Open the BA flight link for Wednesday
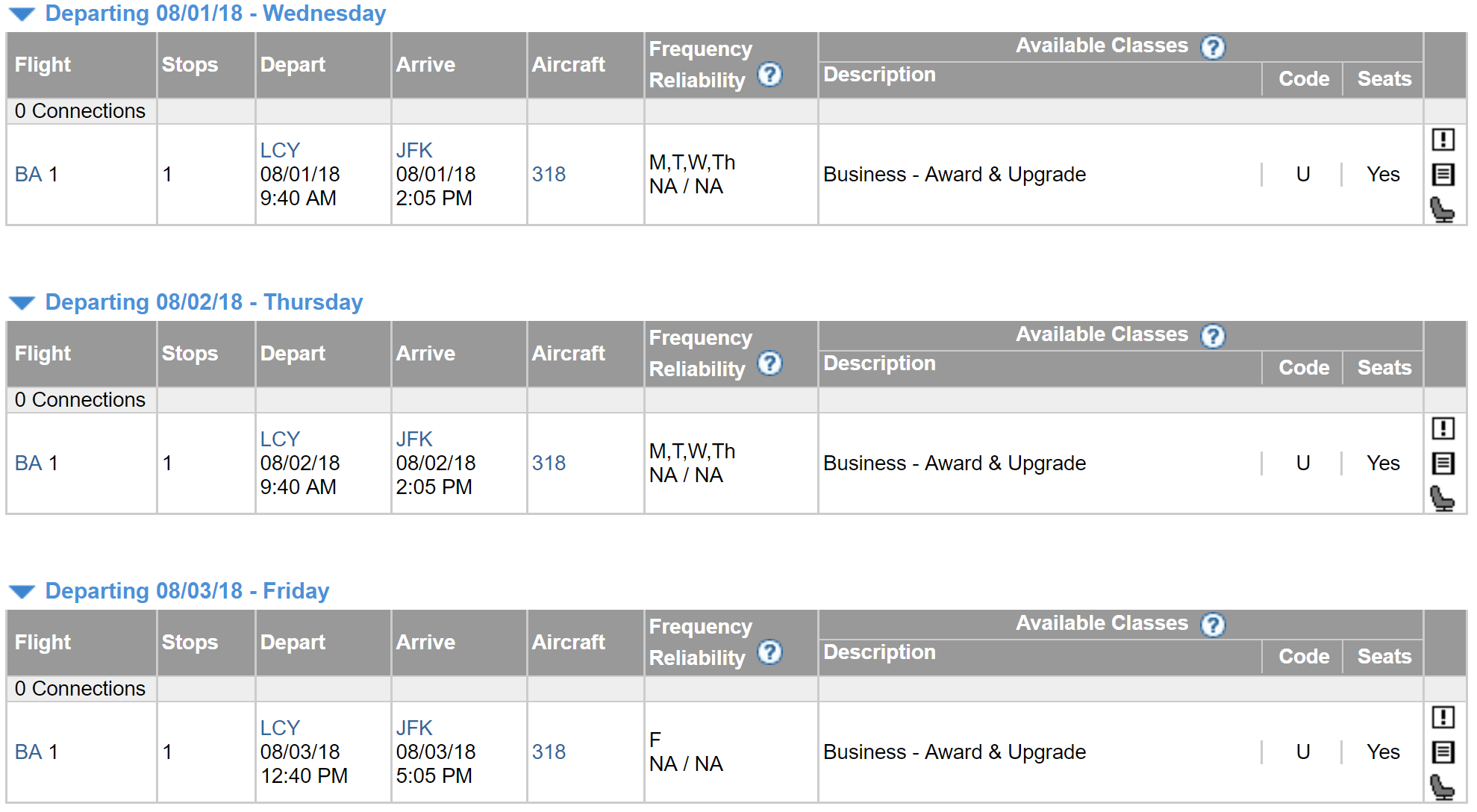This screenshot has height=812, width=1477. click(28, 175)
